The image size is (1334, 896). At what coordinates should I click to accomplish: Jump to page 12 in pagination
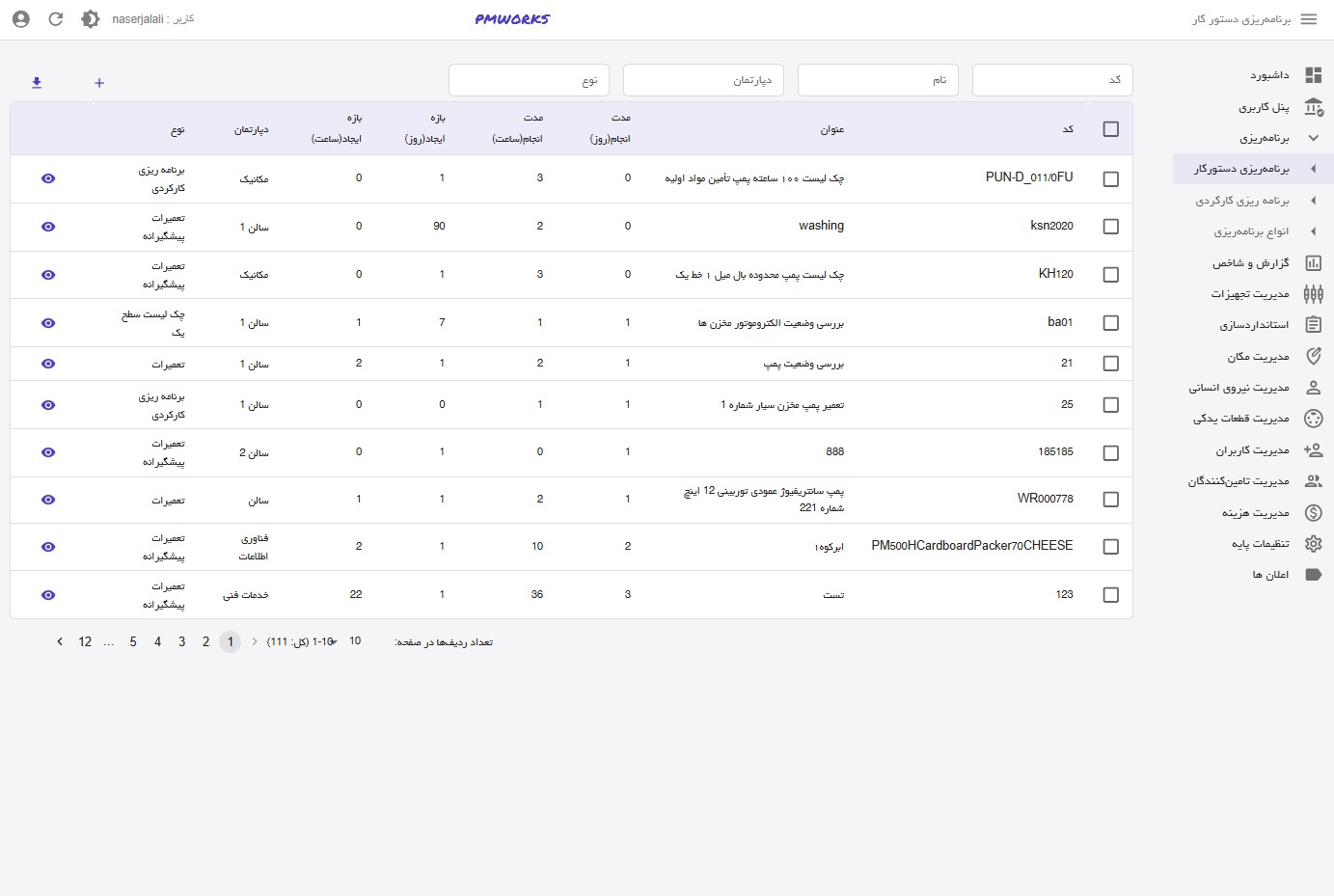85,641
